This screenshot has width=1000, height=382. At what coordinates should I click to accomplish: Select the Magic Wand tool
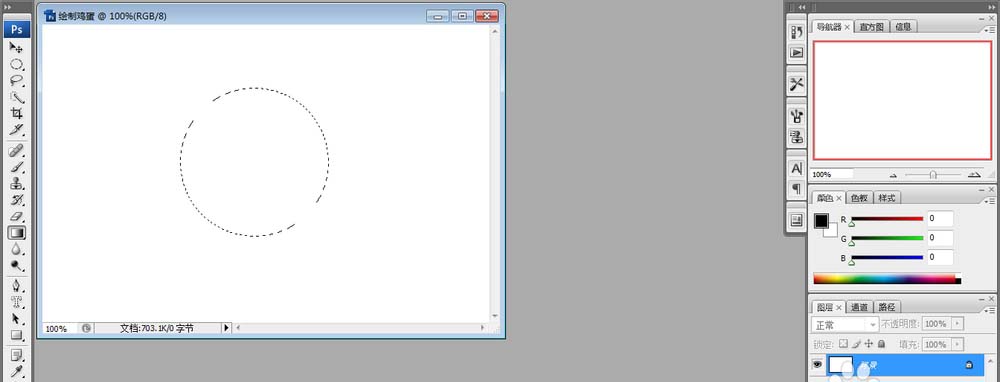point(17,98)
